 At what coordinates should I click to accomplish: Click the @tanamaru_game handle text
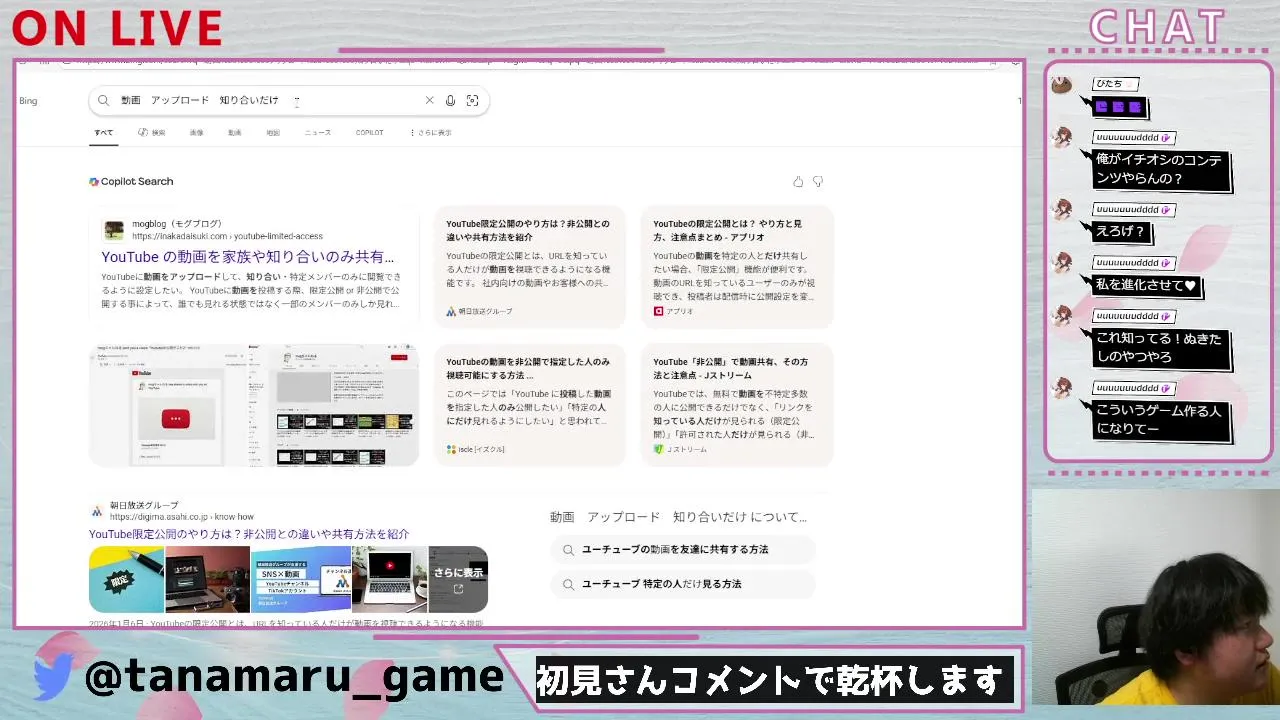(x=294, y=678)
